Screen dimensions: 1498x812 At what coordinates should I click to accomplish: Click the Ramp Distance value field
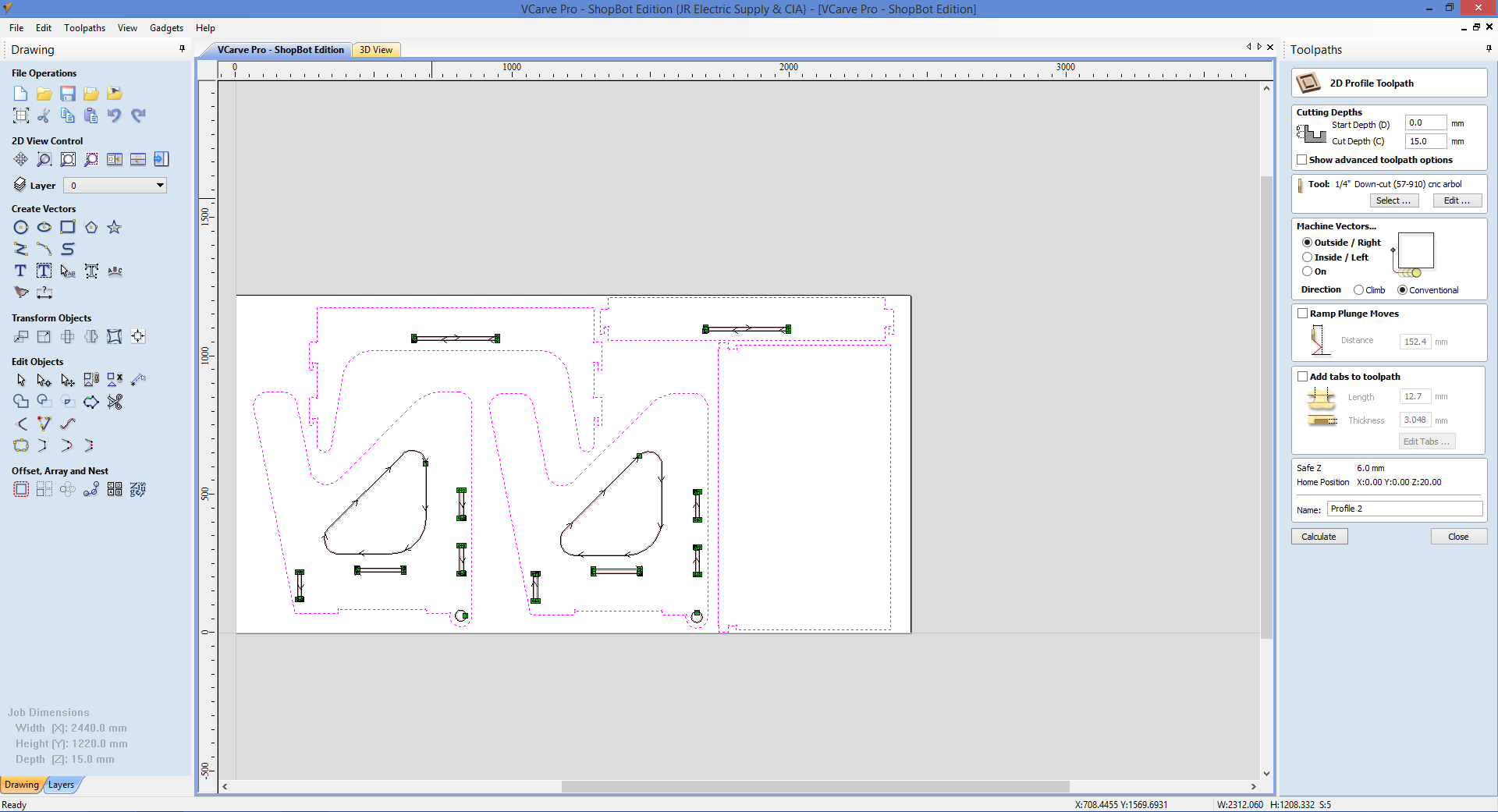[1415, 342]
